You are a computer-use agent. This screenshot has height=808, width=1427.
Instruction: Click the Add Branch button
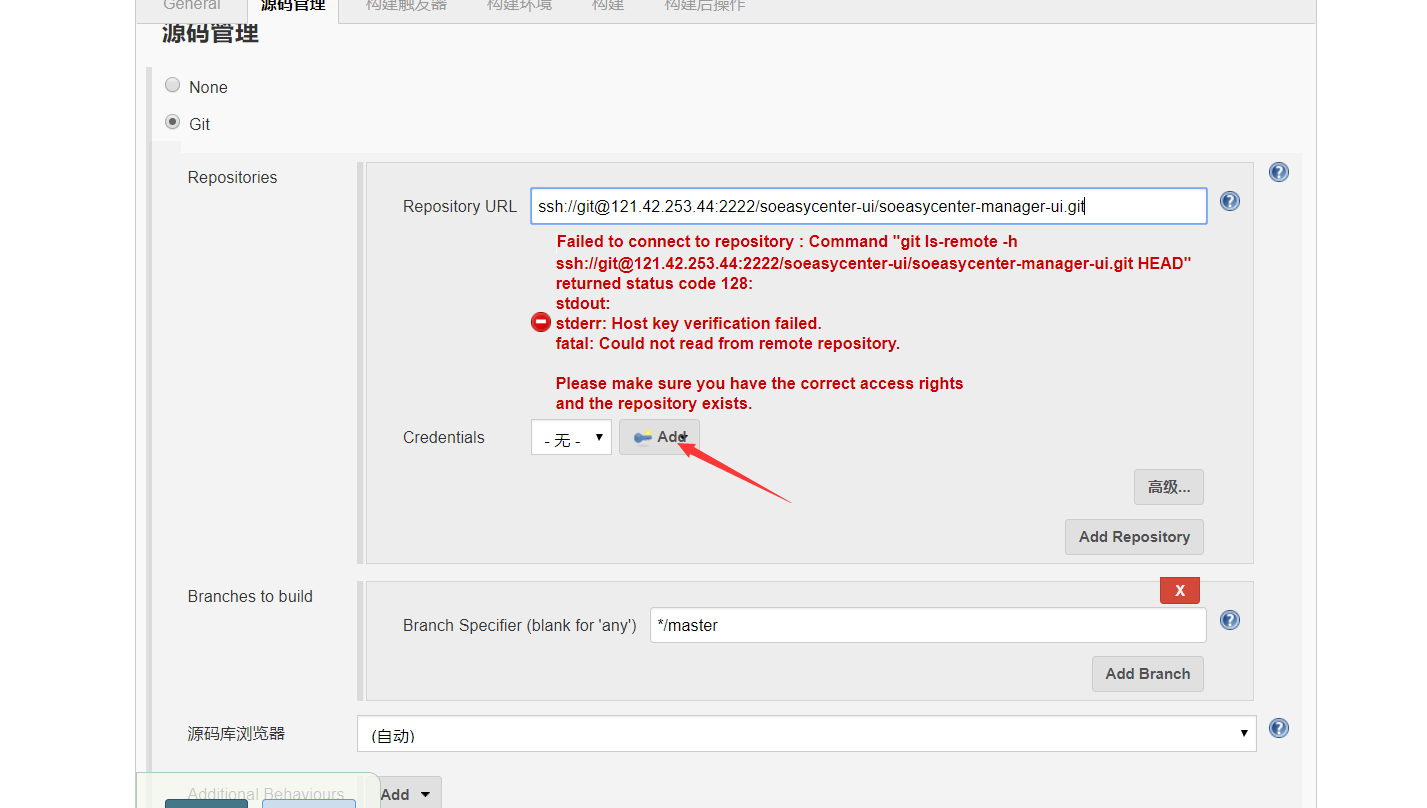click(x=1148, y=674)
